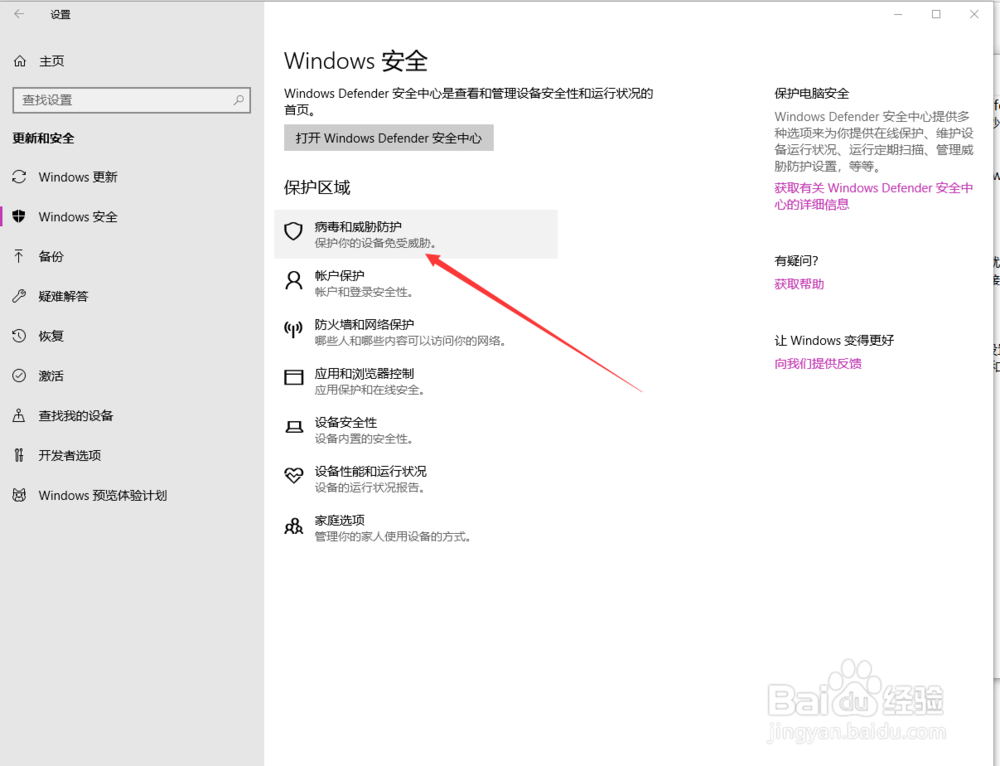
Task: Click the 设备安全性 laptop icon
Action: (x=293, y=427)
